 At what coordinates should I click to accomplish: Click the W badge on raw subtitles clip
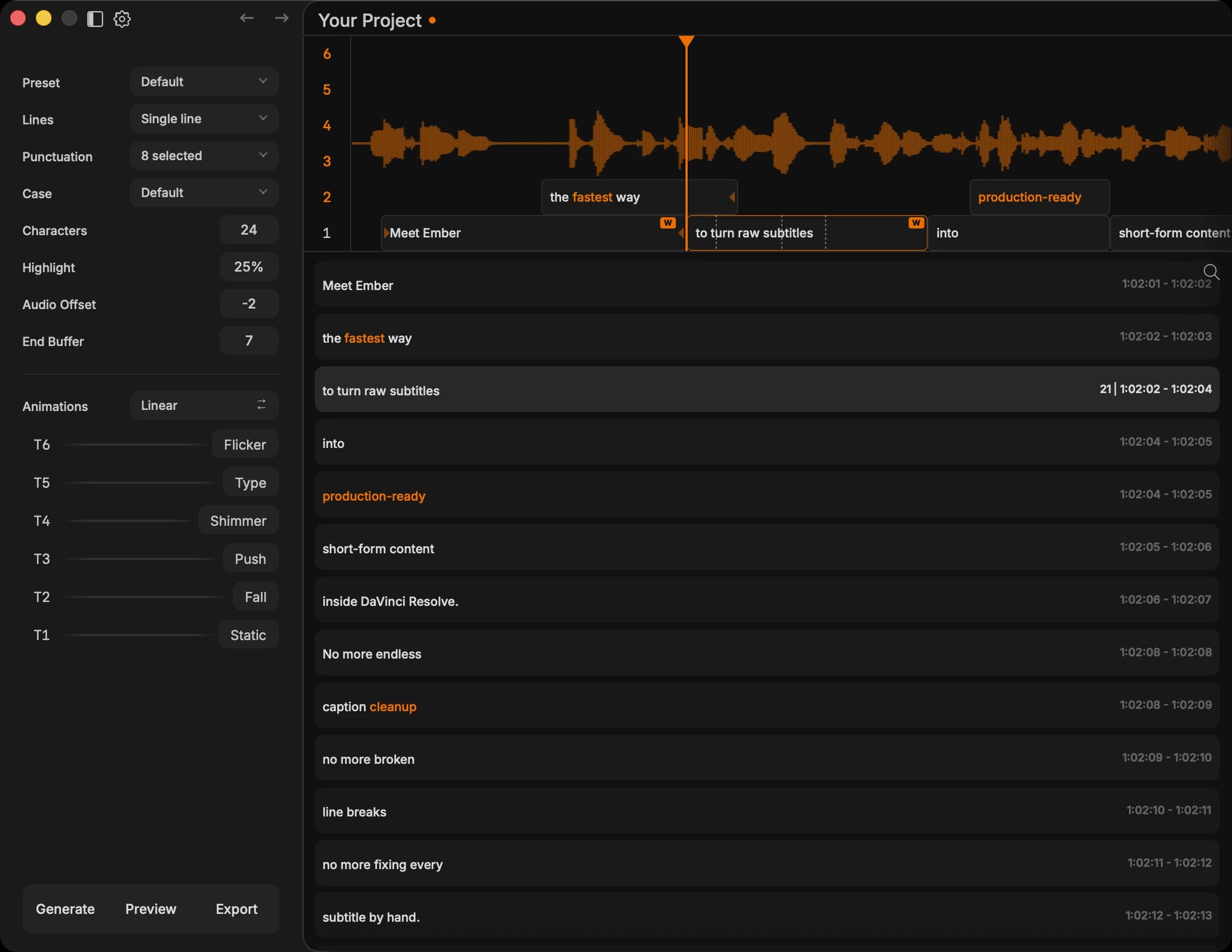click(x=916, y=223)
